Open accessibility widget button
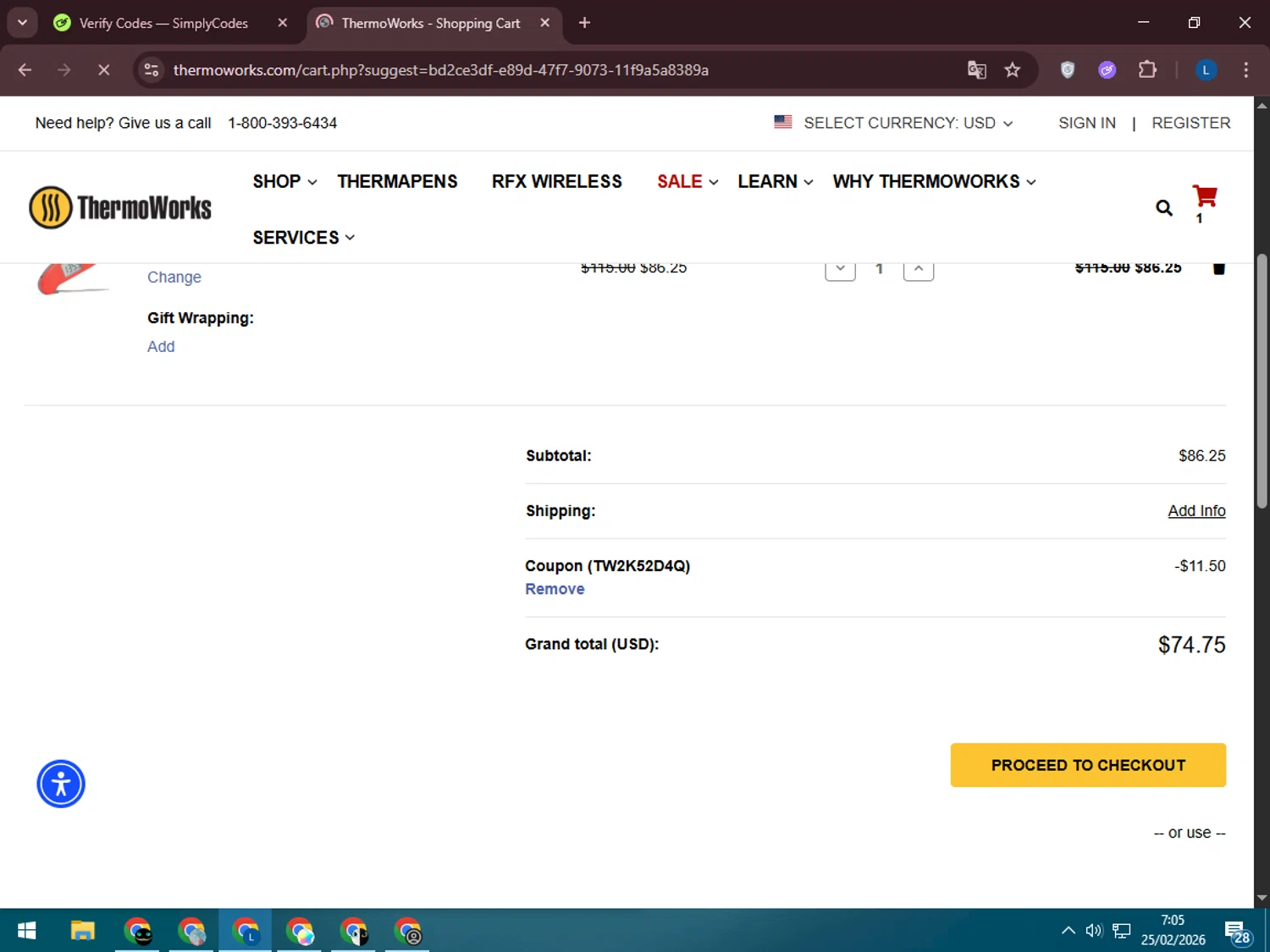Screen dimensions: 1270x952 61,784
